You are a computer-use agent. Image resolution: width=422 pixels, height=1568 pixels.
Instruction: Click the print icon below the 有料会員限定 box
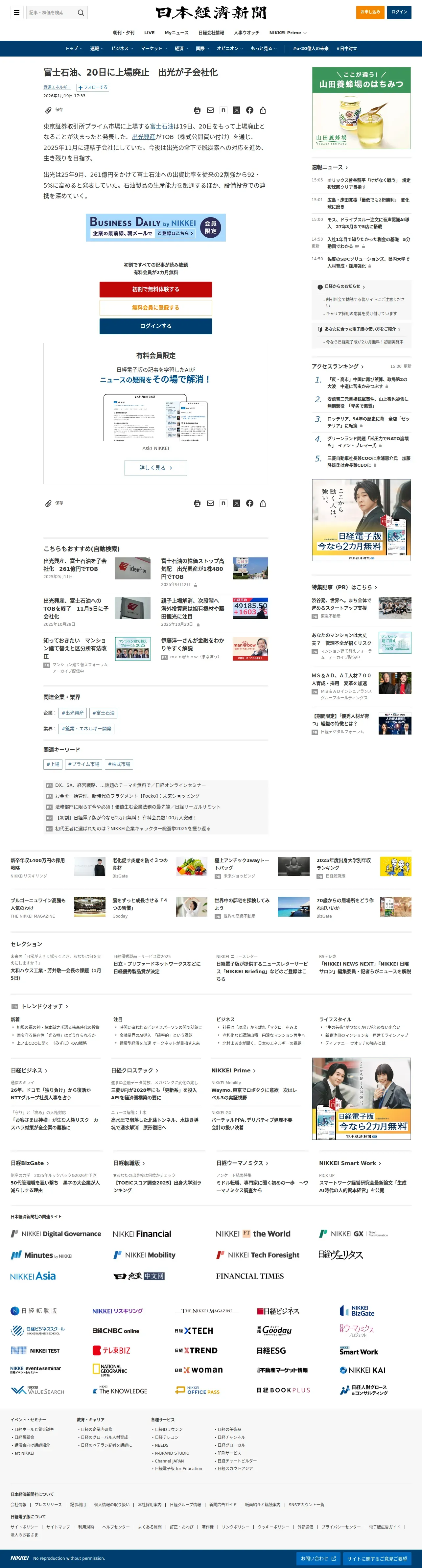click(197, 503)
